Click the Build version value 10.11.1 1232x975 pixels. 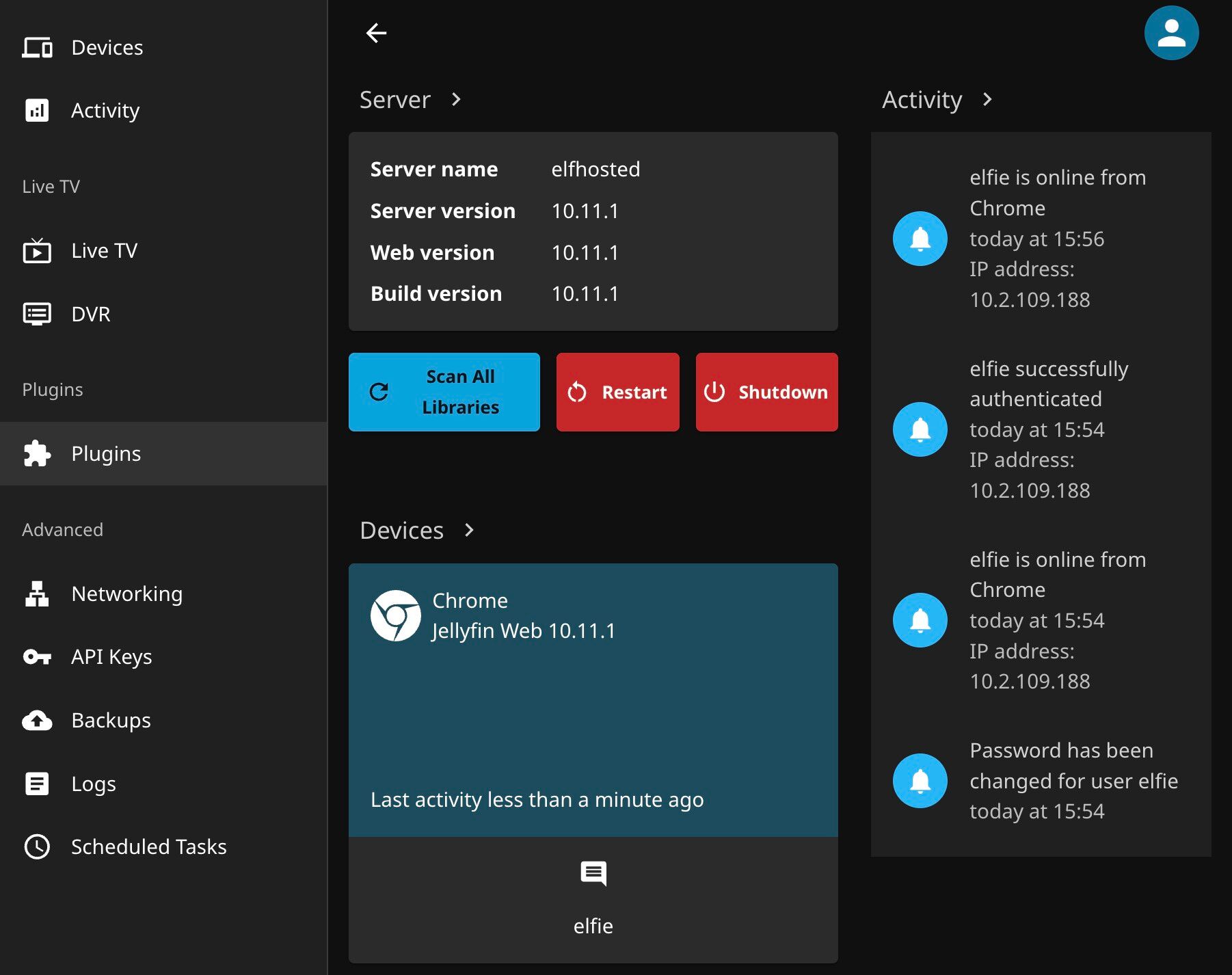585,293
